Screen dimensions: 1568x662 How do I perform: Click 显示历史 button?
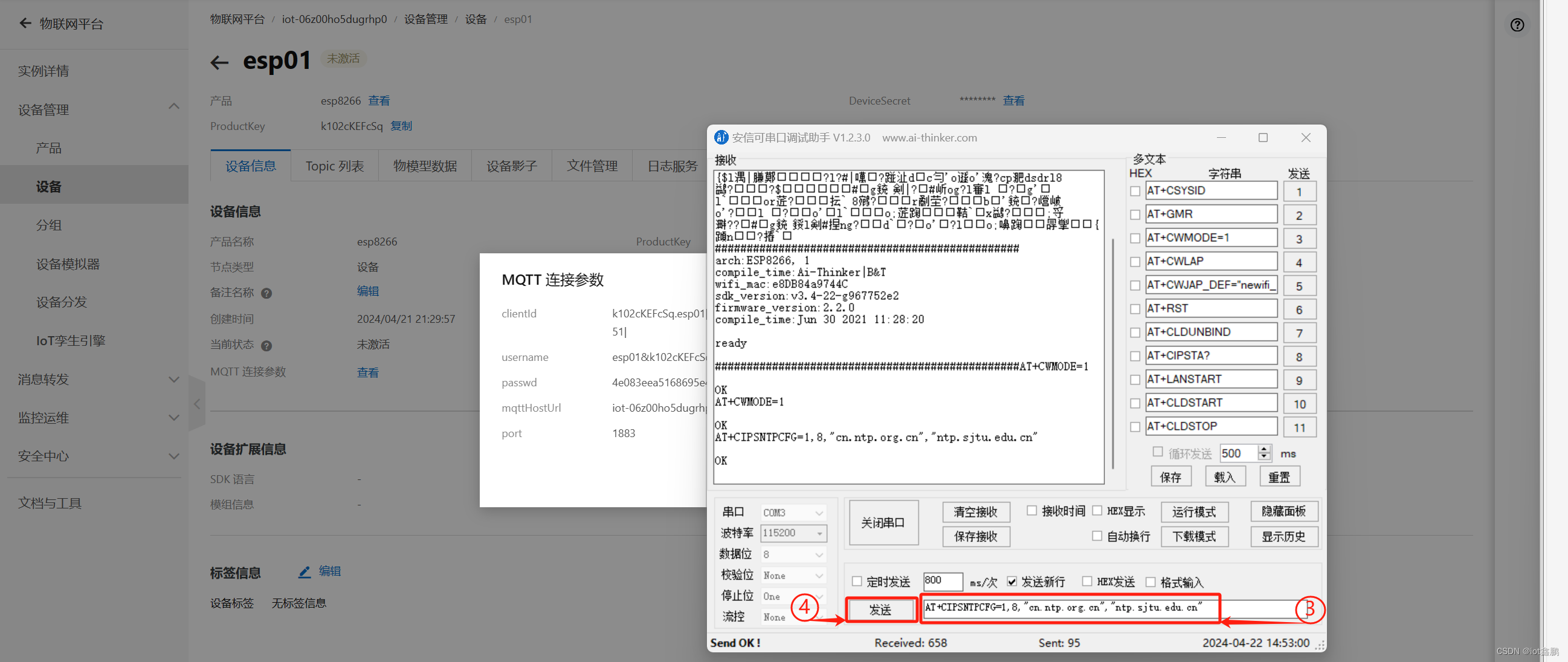point(1284,536)
